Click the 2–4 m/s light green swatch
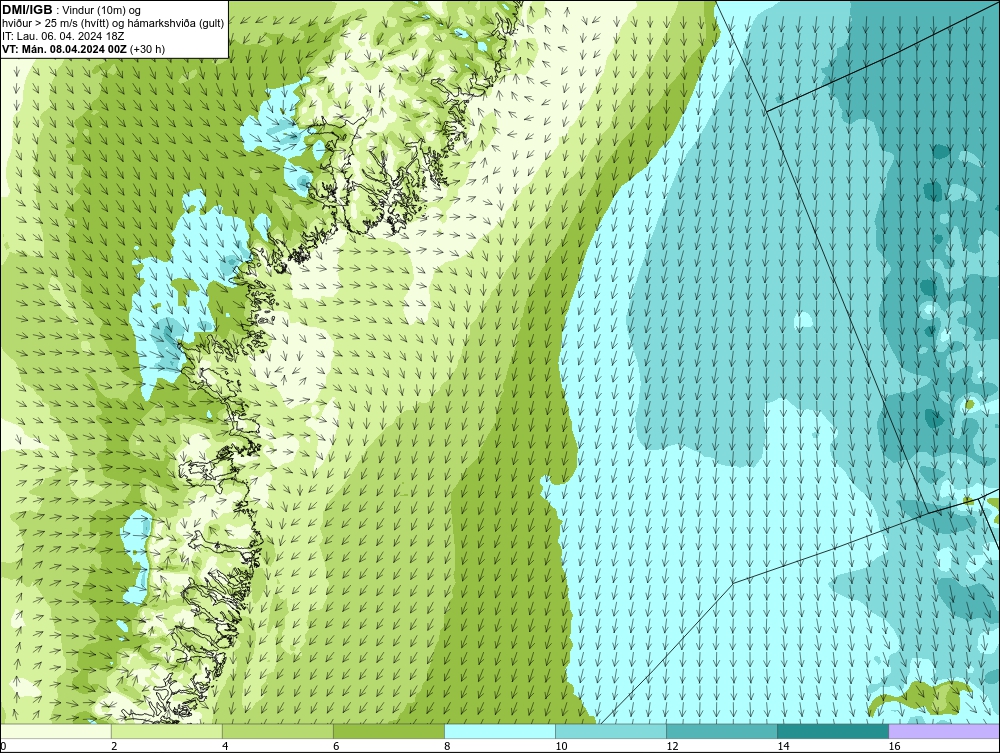1000x753 pixels. pyautogui.click(x=167, y=731)
